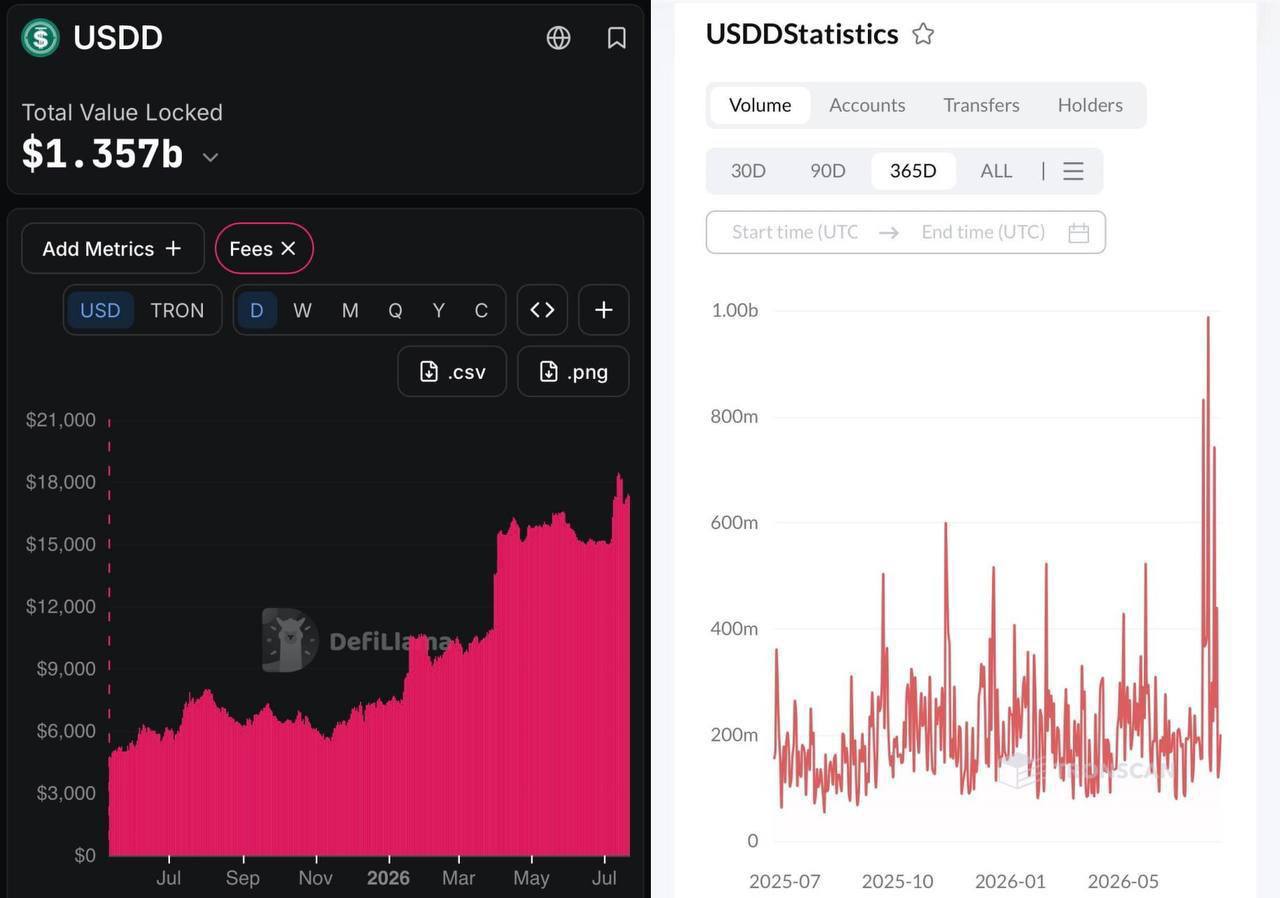Switch denomination to USD
Viewport: 1280px width, 898px height.
(100, 310)
